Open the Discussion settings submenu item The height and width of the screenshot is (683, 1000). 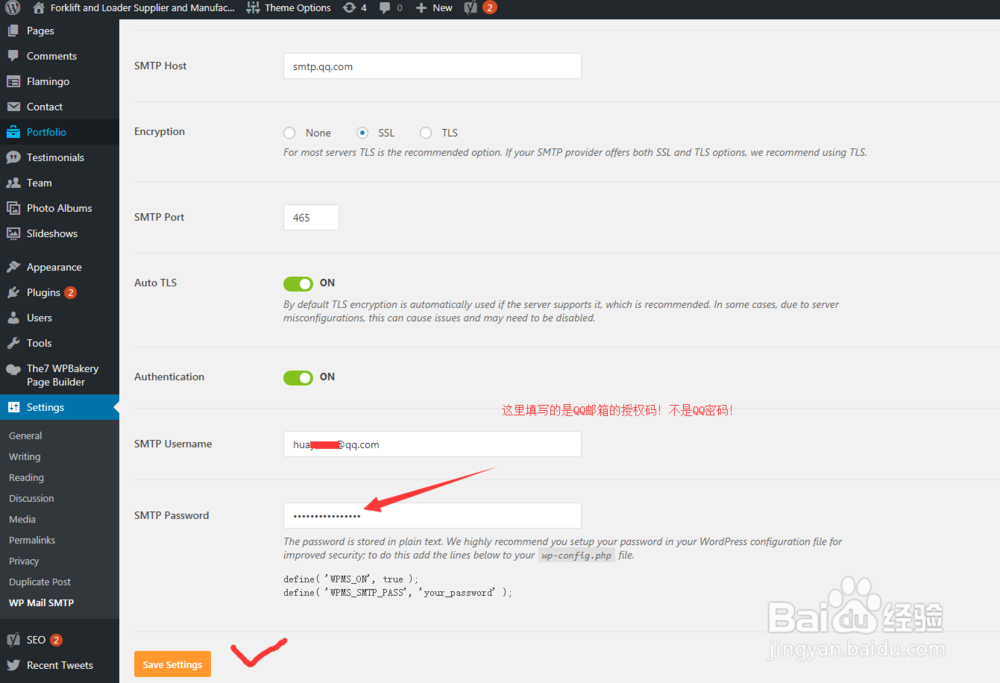point(31,499)
